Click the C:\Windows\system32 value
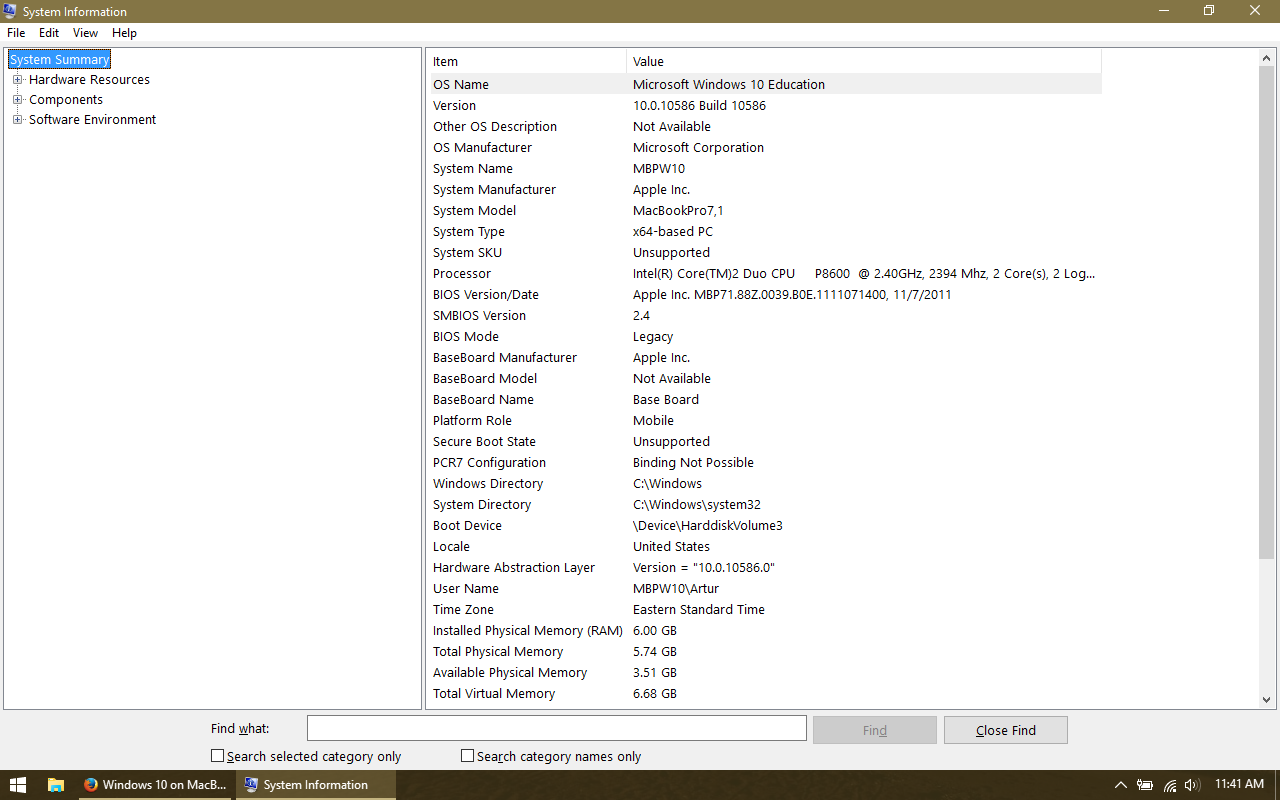Screen dimensions: 1280x800 (697, 505)
